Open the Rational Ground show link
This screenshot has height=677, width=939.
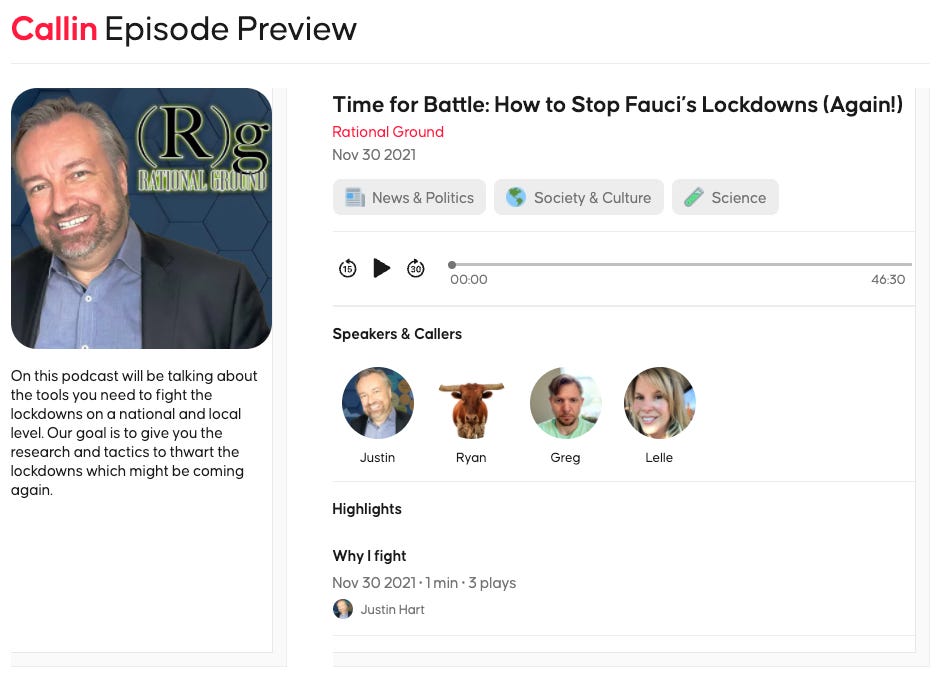388,132
